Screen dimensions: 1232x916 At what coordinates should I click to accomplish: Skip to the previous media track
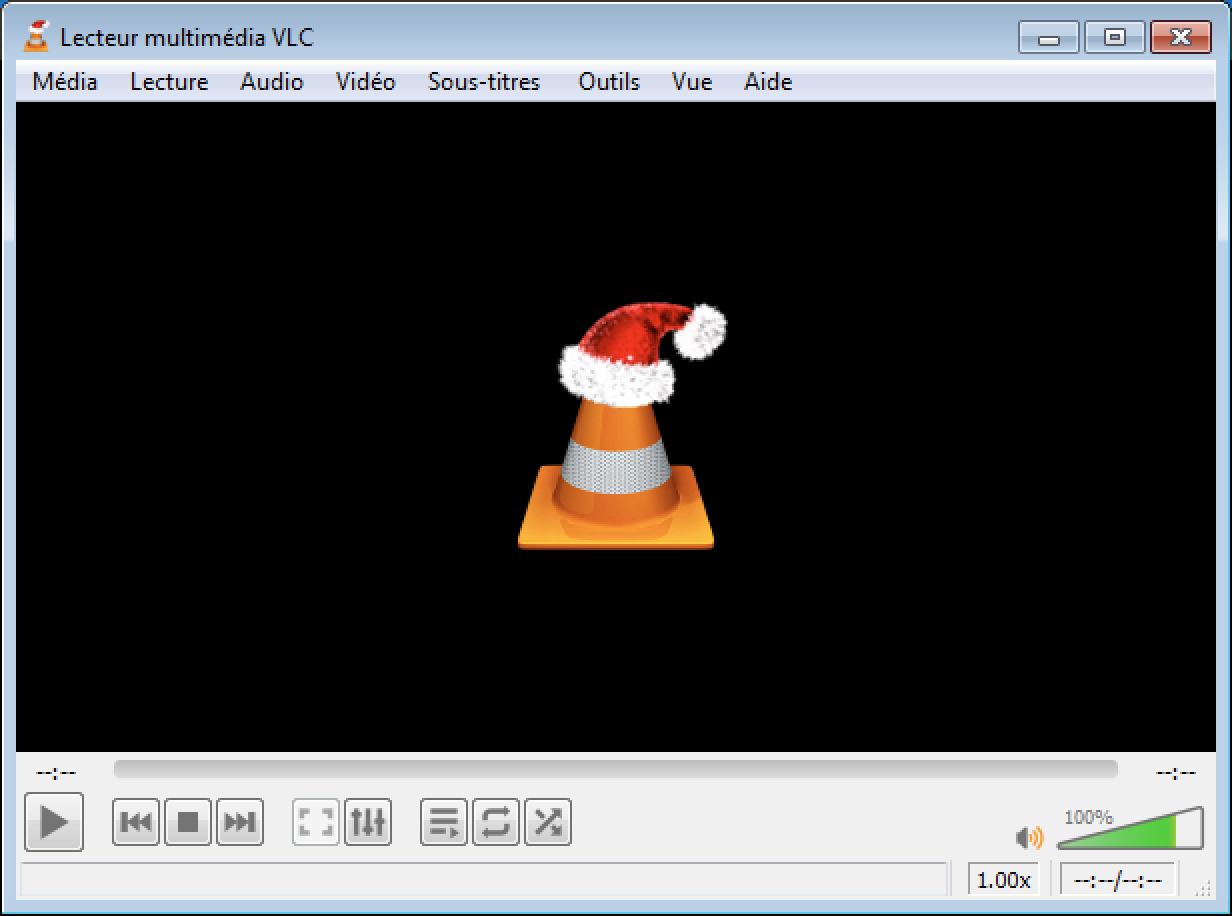click(136, 822)
